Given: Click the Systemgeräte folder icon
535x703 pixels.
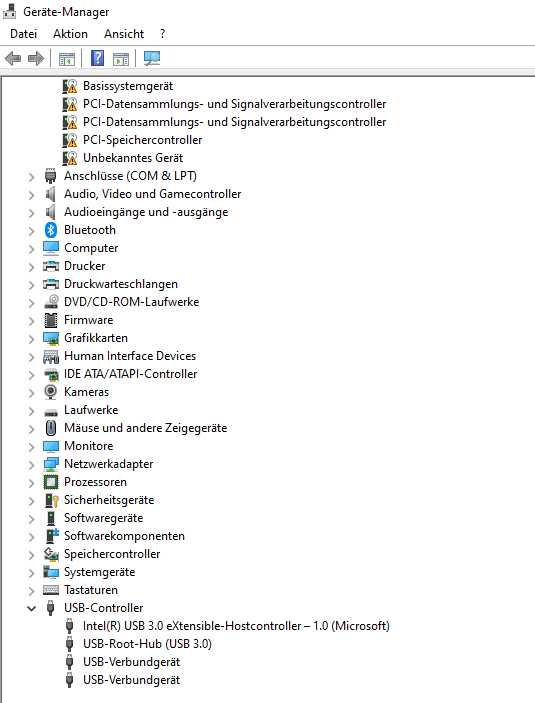Looking at the screenshot, I should tap(51, 572).
